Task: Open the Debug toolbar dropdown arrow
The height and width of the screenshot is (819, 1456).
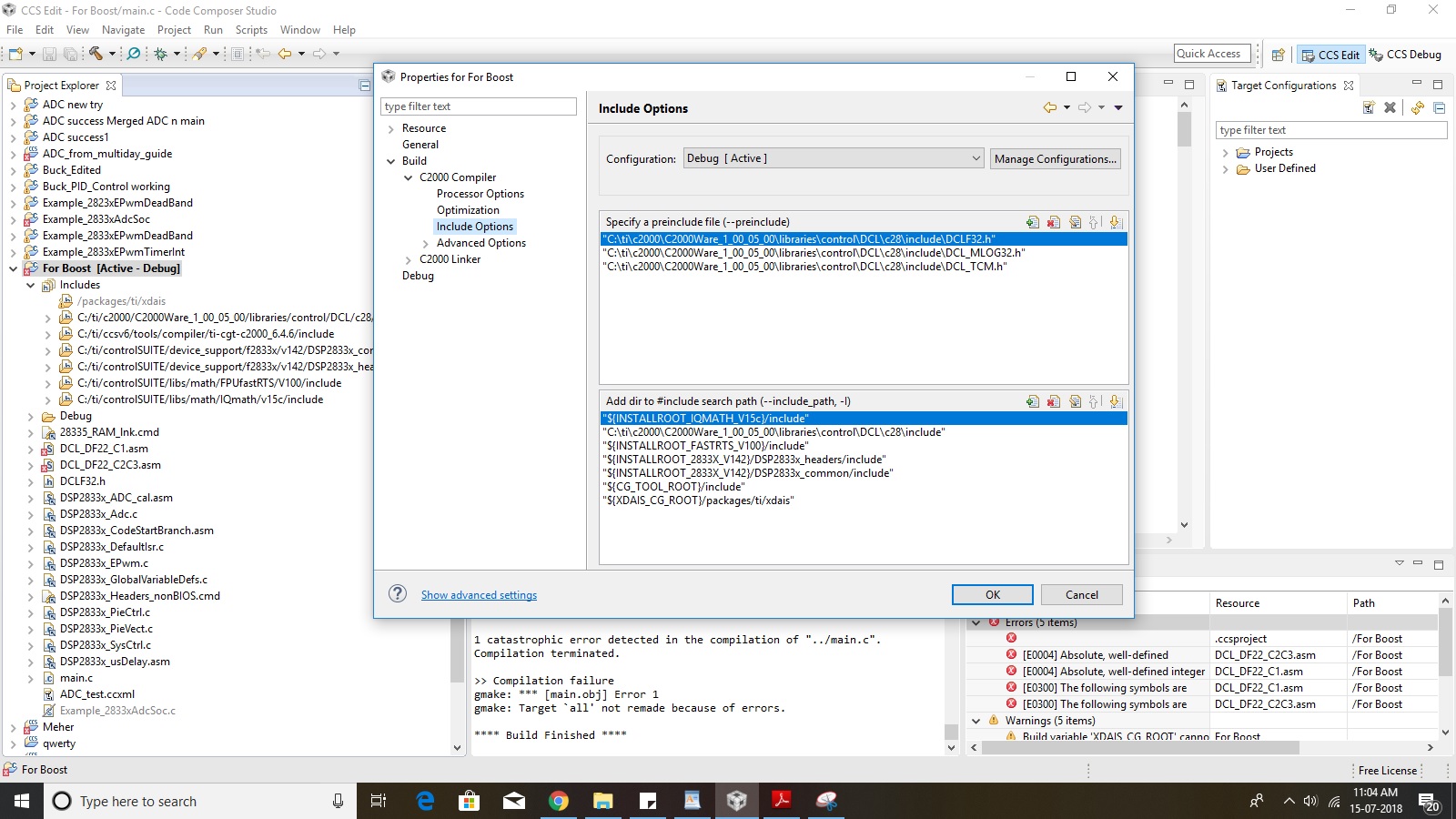Action: click(x=177, y=55)
